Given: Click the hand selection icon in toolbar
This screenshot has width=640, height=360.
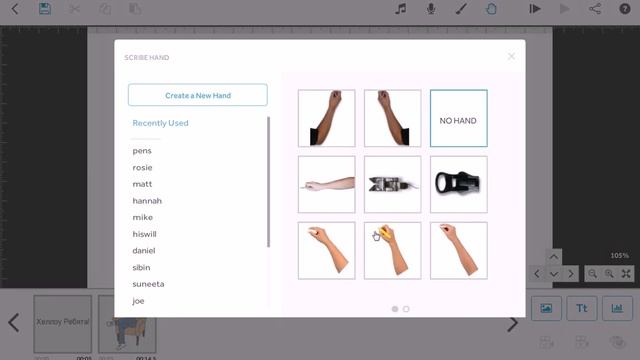Looking at the screenshot, I should coord(491,9).
